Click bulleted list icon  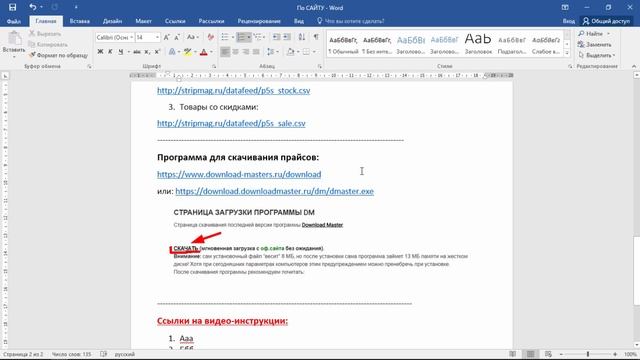pos(225,37)
